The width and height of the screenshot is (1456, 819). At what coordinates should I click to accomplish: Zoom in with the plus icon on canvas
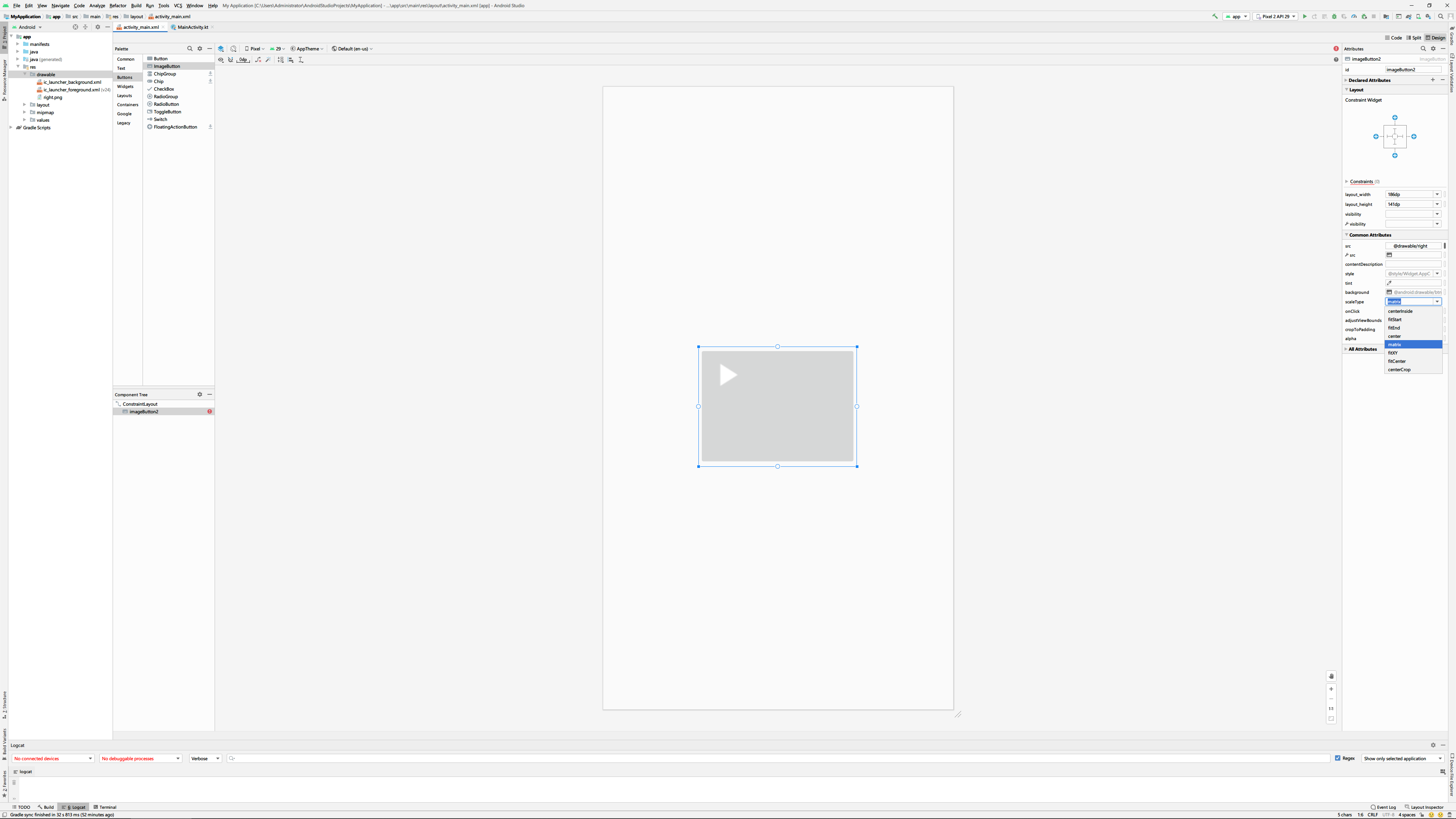[x=1331, y=689]
